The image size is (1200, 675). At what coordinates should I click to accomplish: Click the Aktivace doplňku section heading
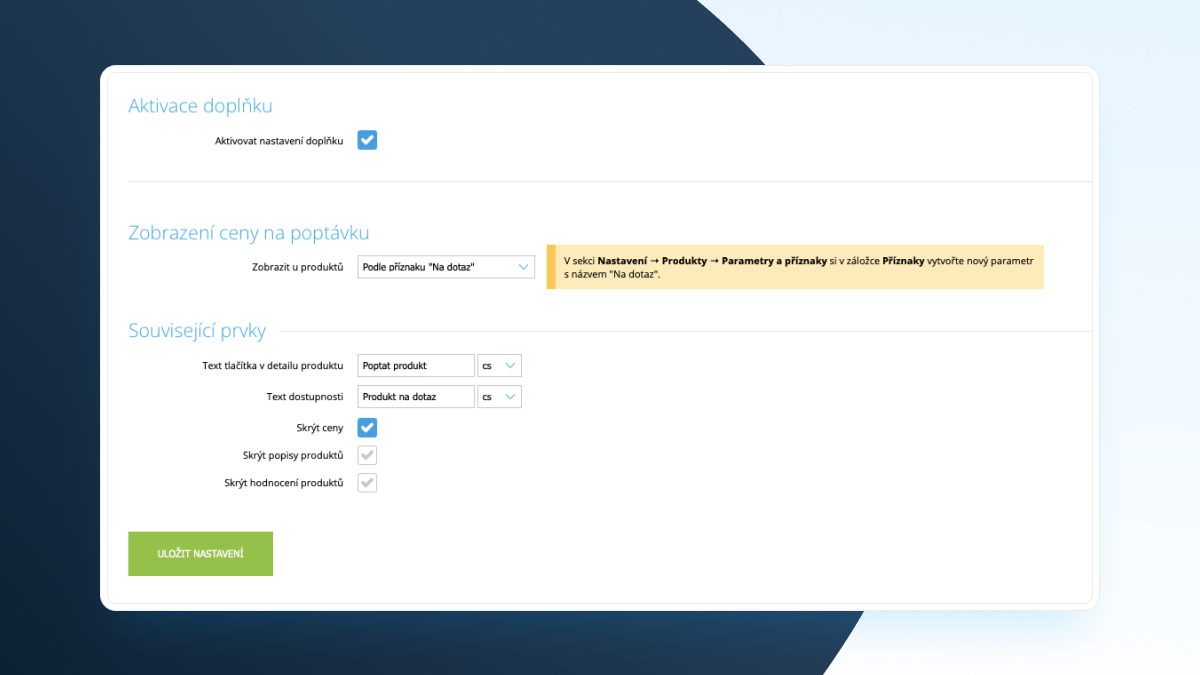[x=200, y=106]
